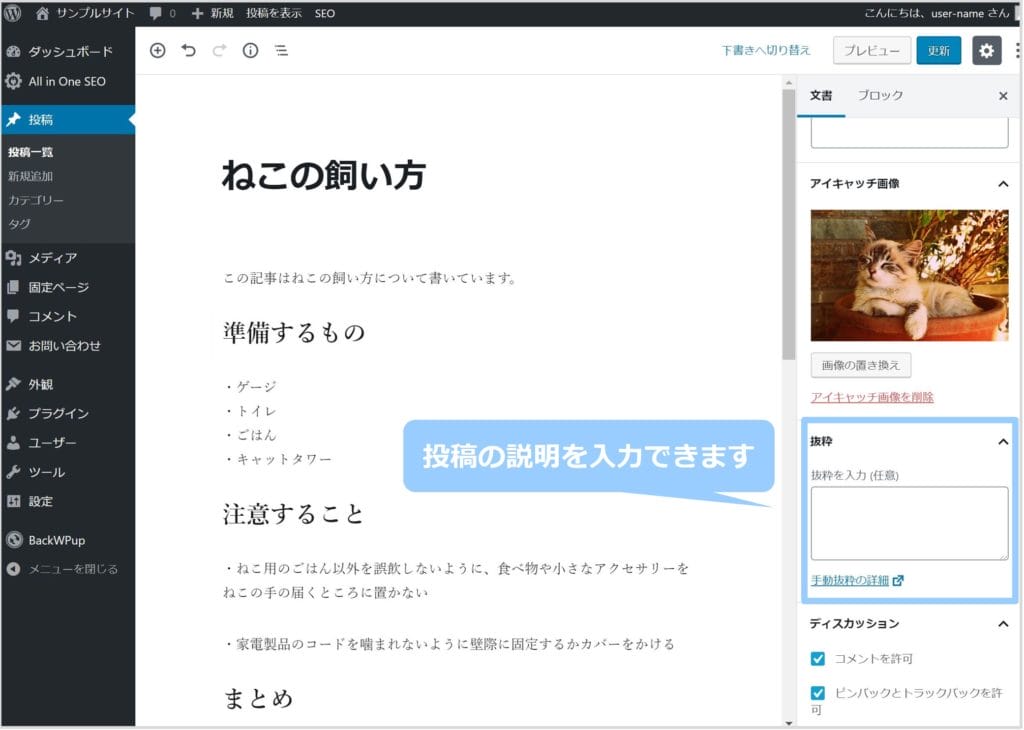Close the settings sidebar with X
Viewport: 1024px width, 730px height.
(x=1003, y=96)
